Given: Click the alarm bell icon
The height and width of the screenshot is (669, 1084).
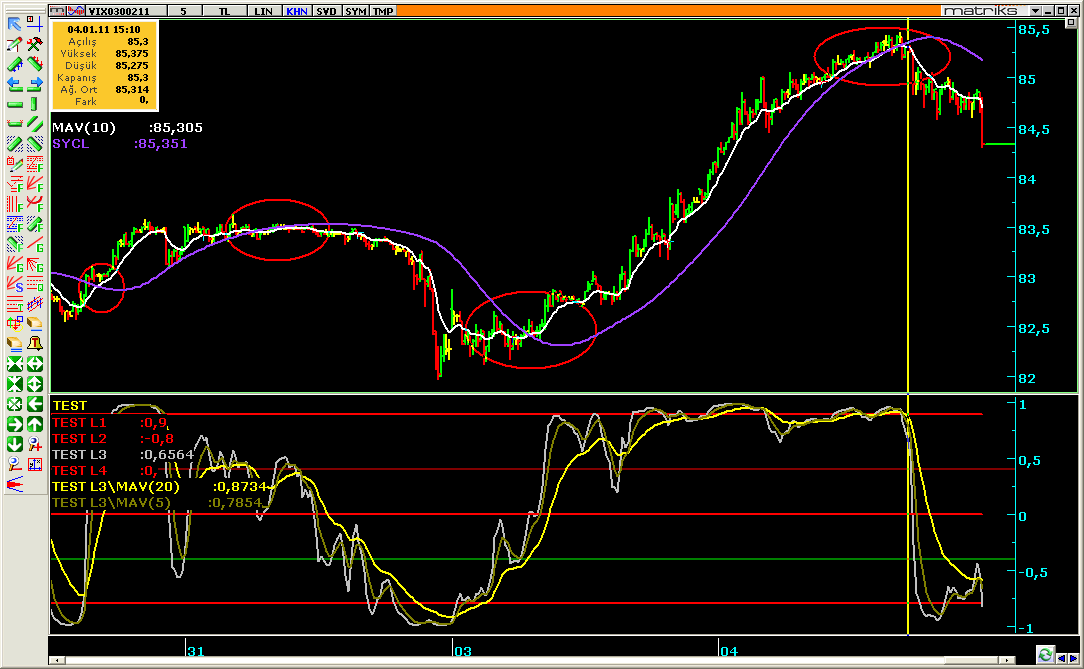Looking at the screenshot, I should pos(35,344).
